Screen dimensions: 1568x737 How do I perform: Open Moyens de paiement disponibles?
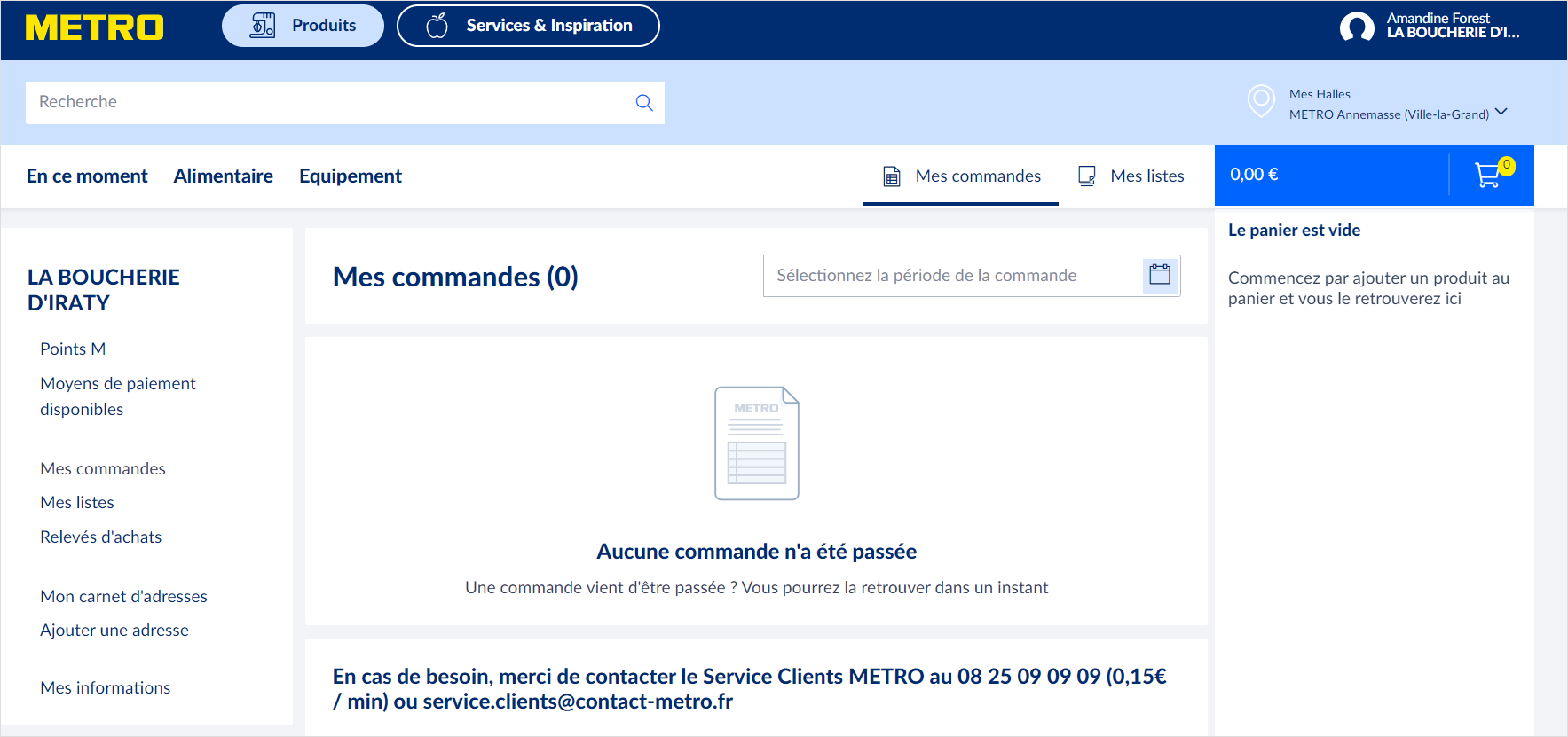pyautogui.click(x=118, y=396)
